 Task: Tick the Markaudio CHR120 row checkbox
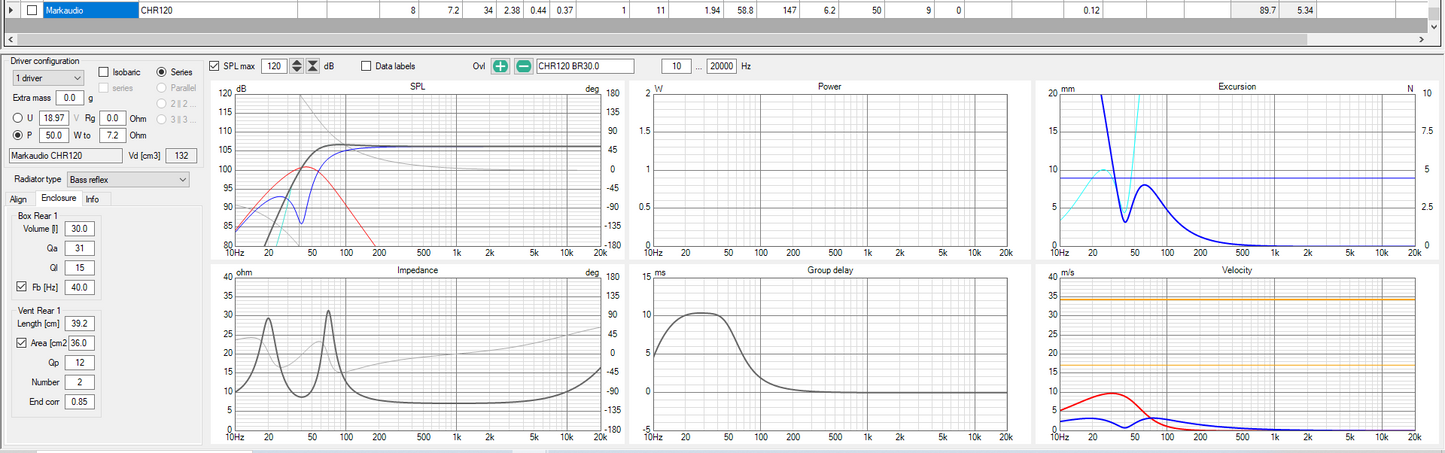pyautogui.click(x=33, y=10)
